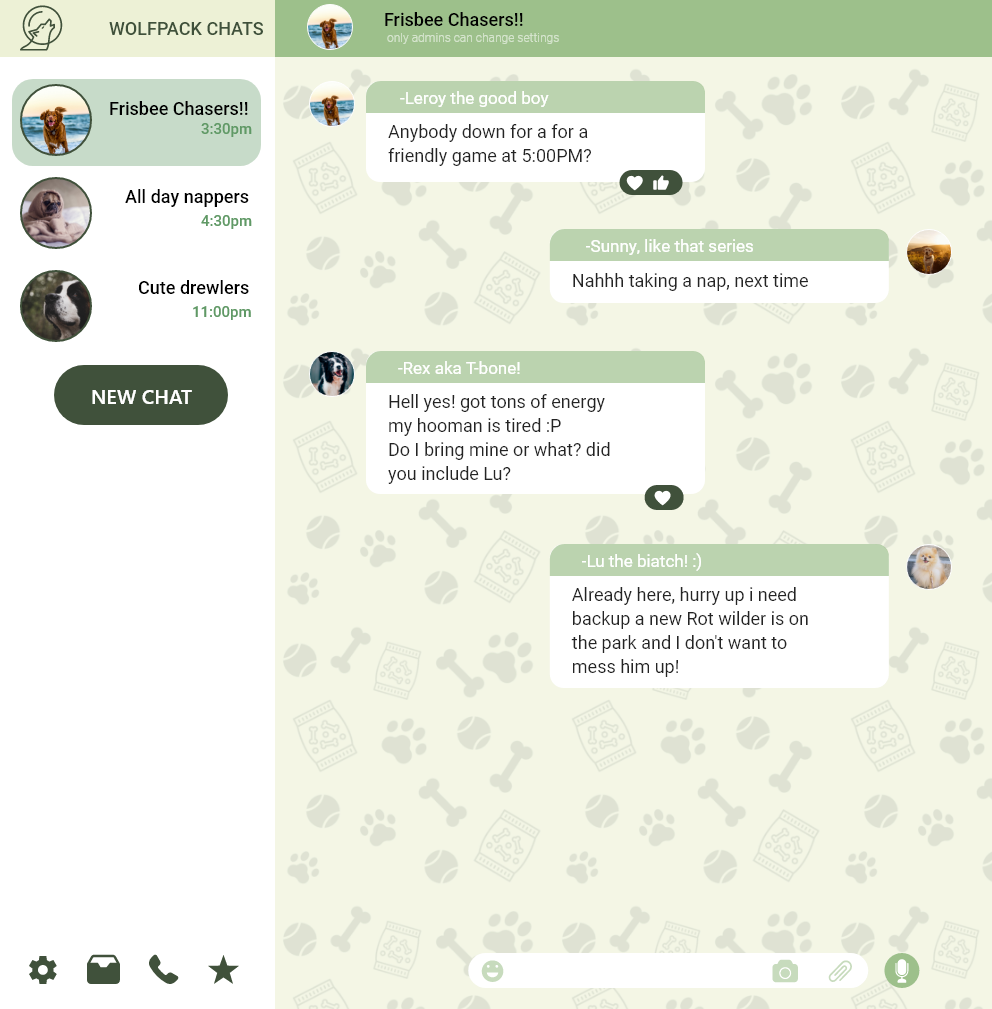Open the archive inbox icon
The width and height of the screenshot is (992, 1009).
104,970
